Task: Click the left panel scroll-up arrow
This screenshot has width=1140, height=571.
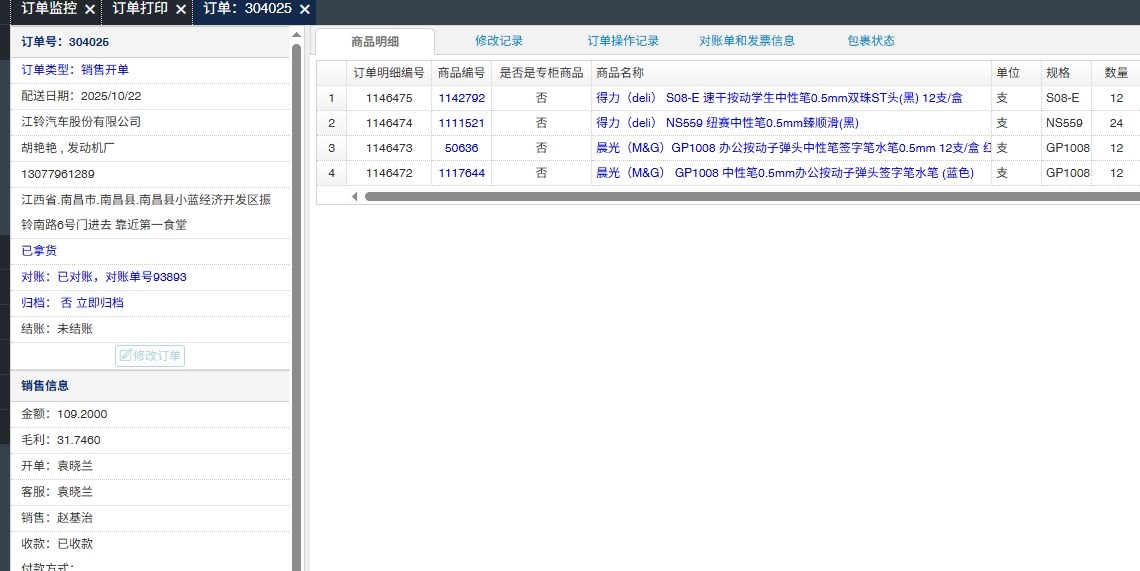Action: tap(296, 35)
